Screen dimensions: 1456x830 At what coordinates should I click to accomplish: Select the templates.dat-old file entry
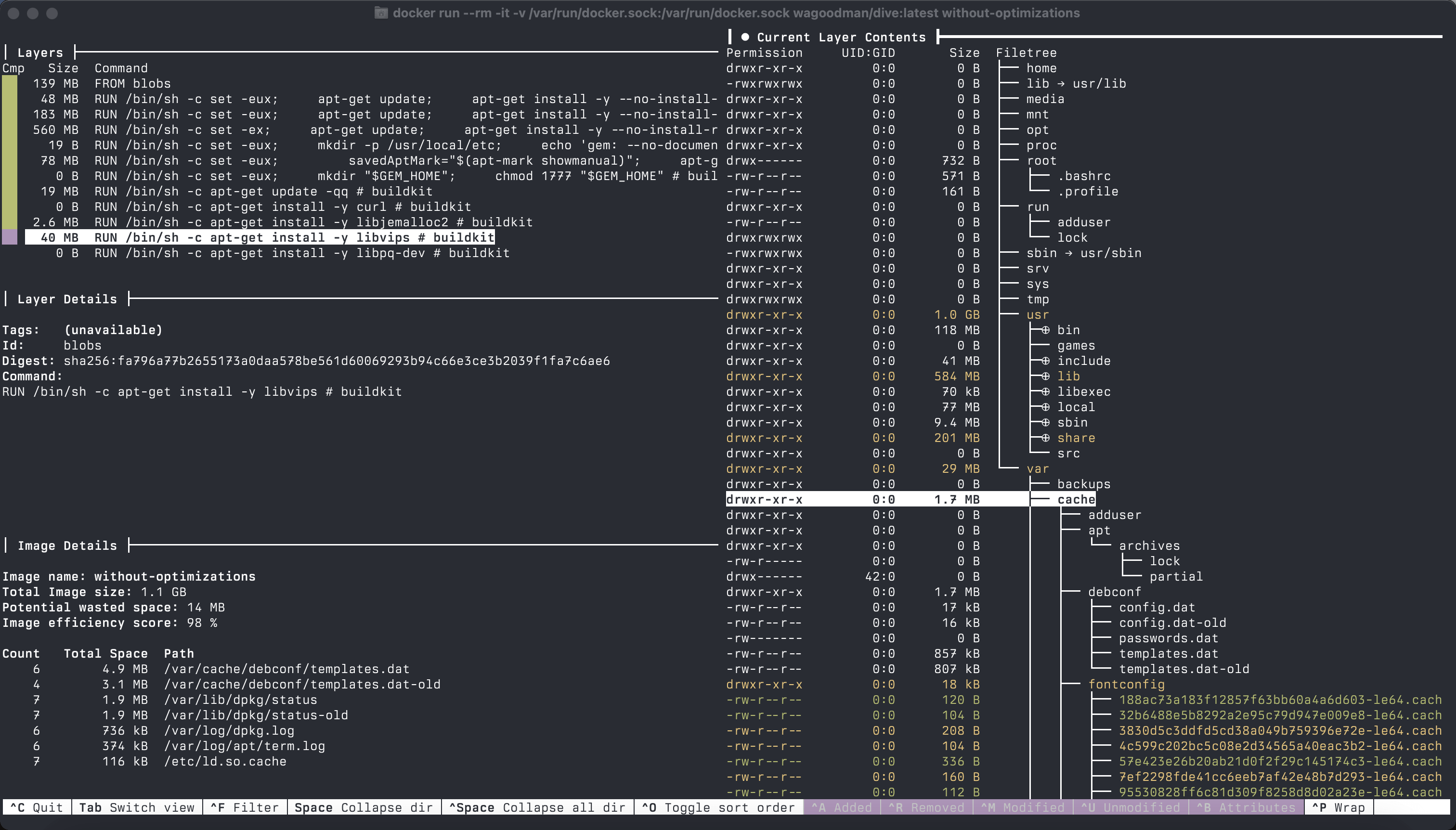tap(1184, 669)
